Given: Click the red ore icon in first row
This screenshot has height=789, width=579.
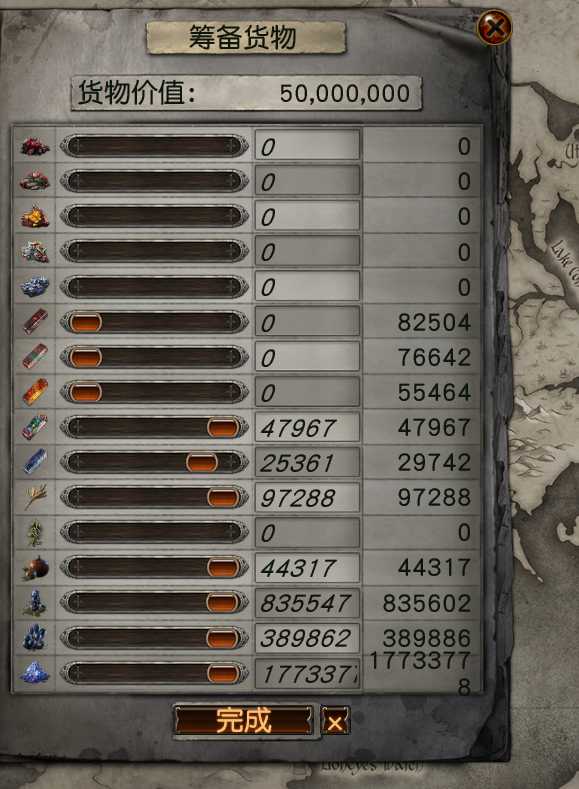Looking at the screenshot, I should [35, 146].
